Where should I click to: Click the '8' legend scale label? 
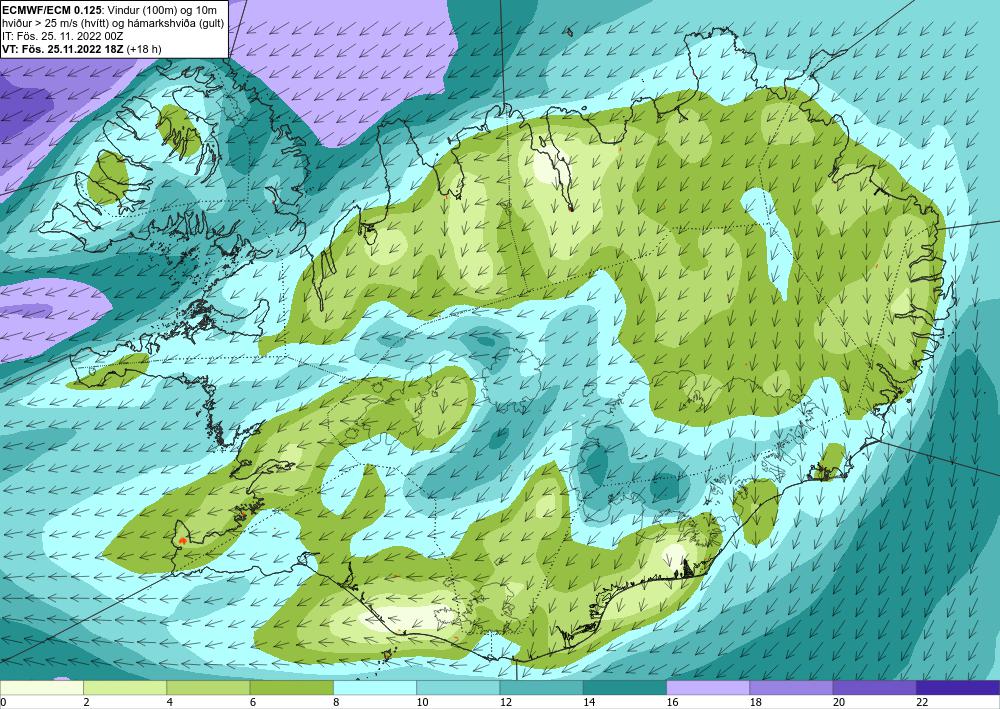pyautogui.click(x=336, y=703)
